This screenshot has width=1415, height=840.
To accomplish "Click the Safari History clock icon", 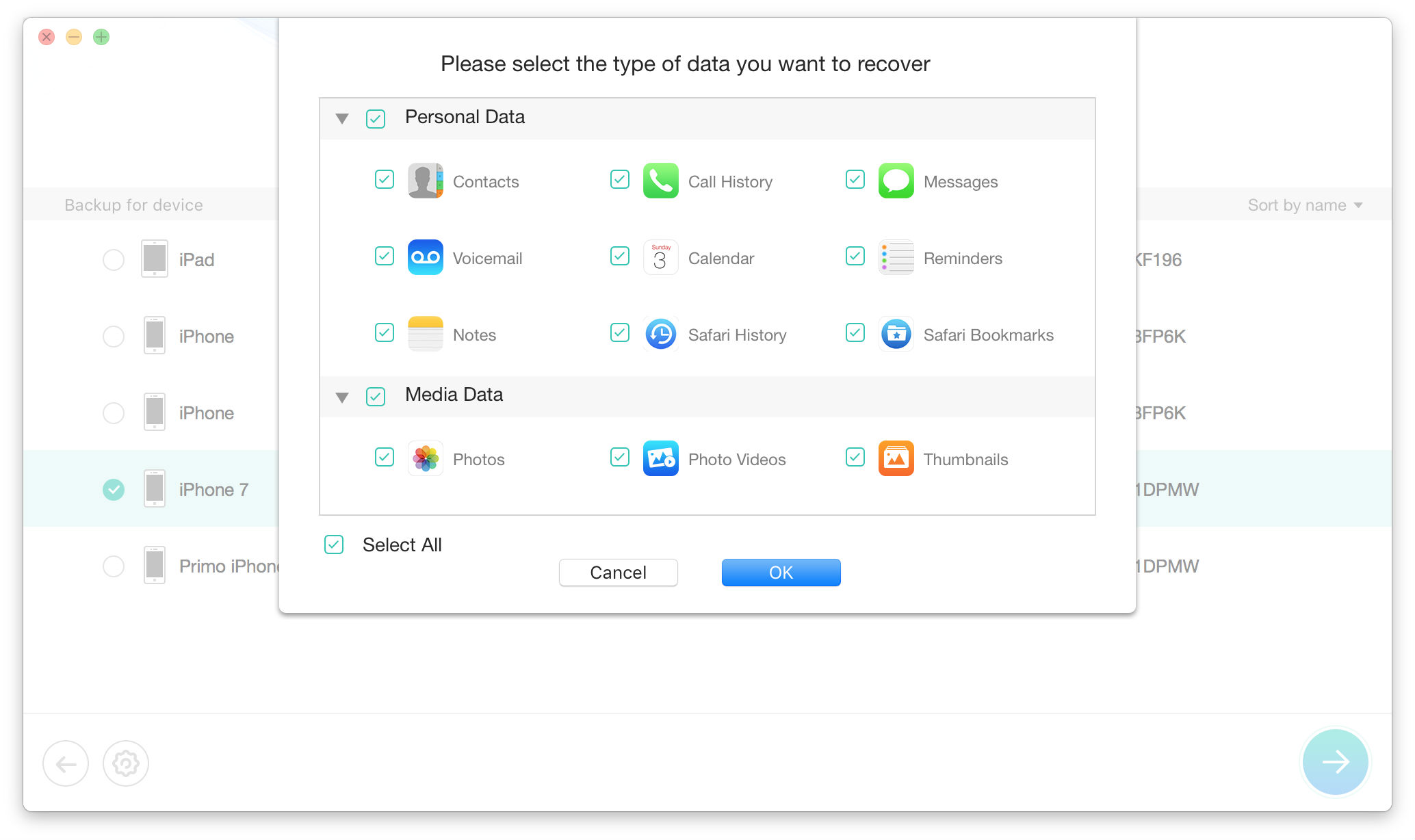I will click(660, 334).
